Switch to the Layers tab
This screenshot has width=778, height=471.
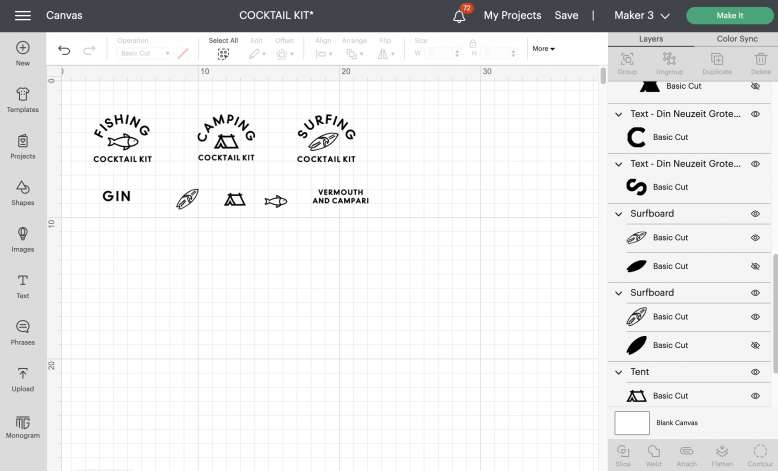pyautogui.click(x=651, y=39)
